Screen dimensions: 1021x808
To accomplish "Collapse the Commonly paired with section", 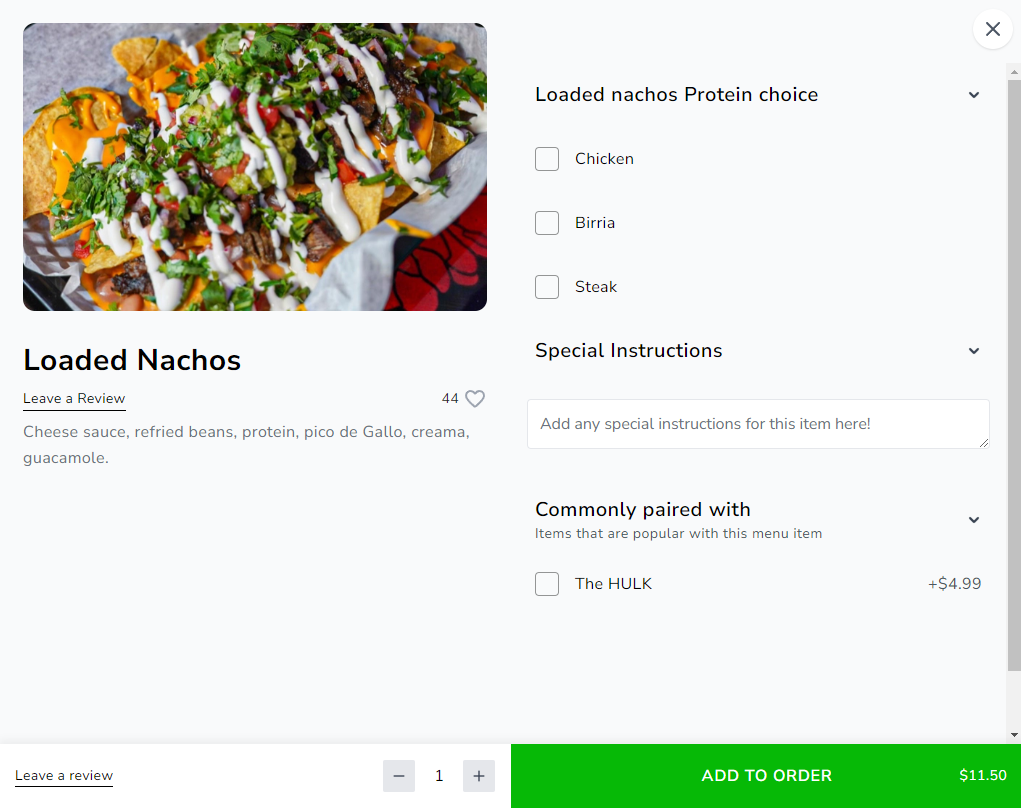I will coord(973,520).
